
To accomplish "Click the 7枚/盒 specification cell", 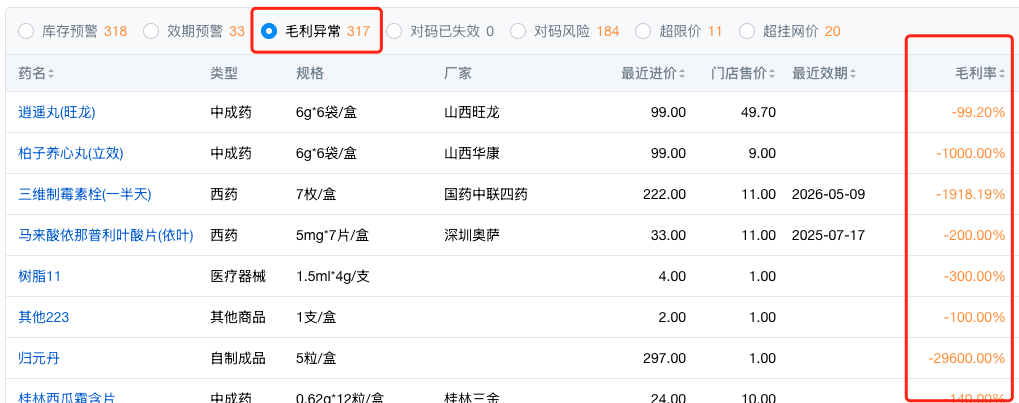I will (316, 194).
